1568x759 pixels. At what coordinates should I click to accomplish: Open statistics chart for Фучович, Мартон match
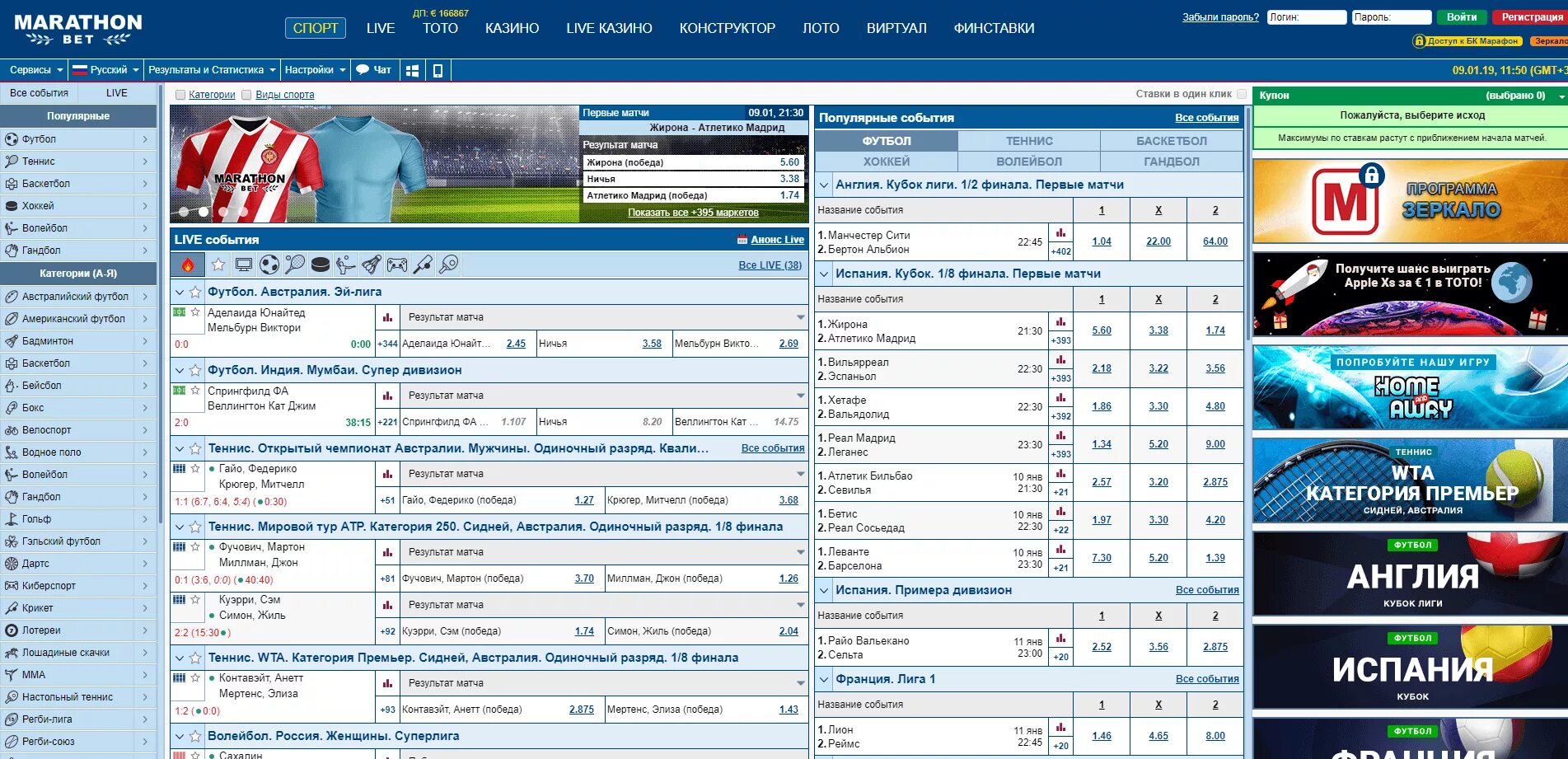pos(387,552)
